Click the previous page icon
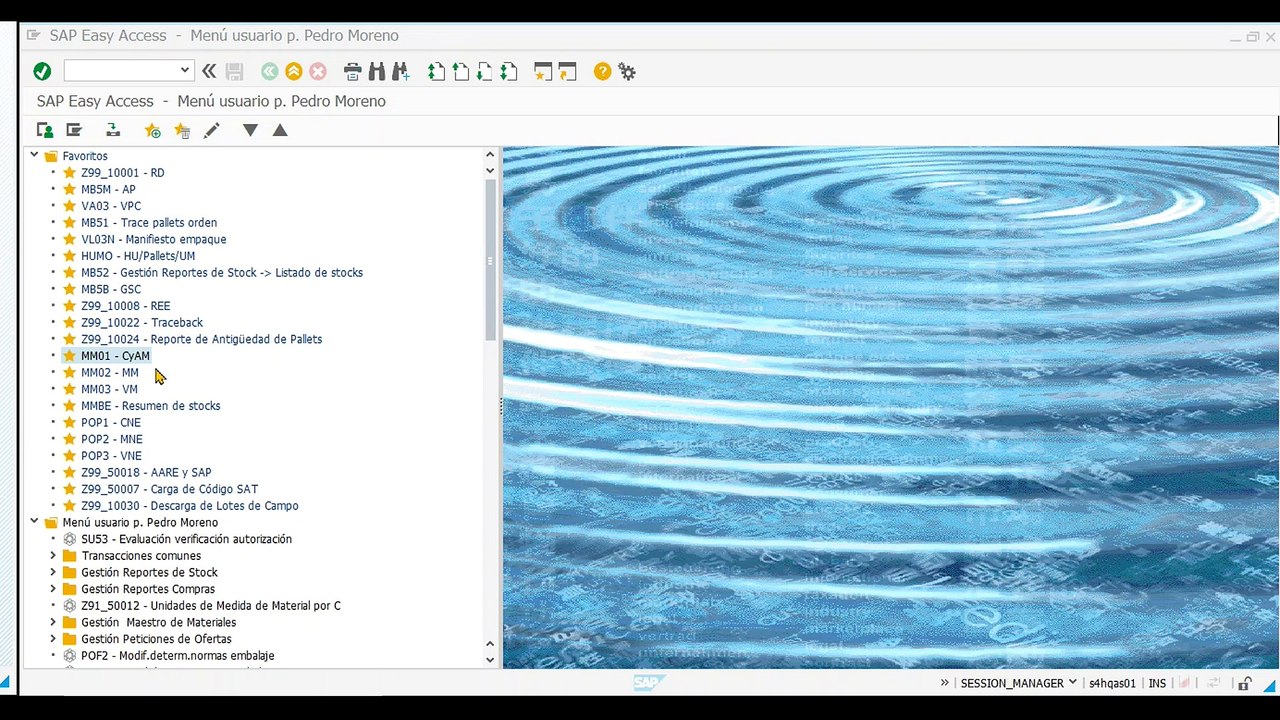 (460, 71)
